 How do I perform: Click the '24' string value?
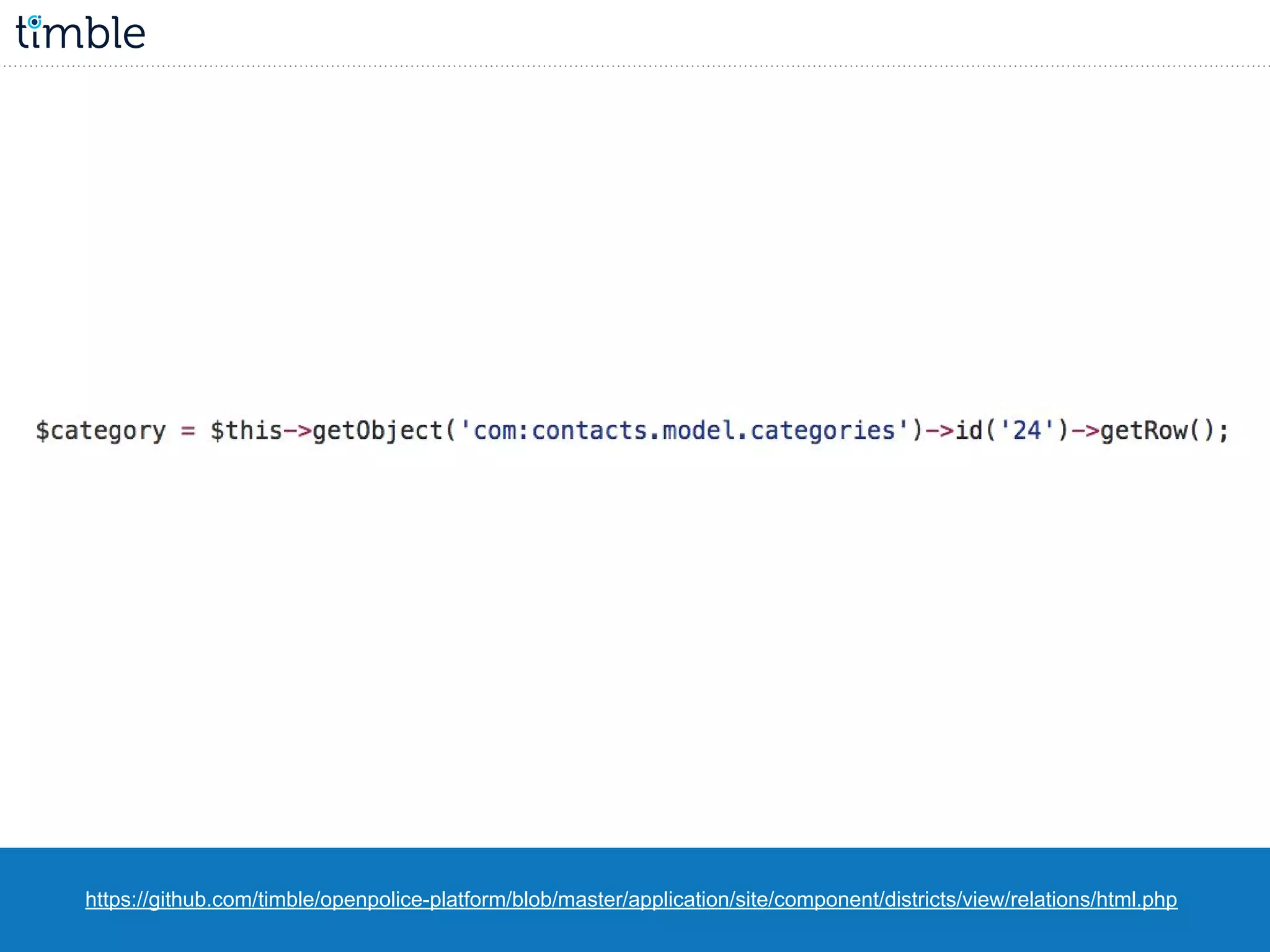[1027, 431]
